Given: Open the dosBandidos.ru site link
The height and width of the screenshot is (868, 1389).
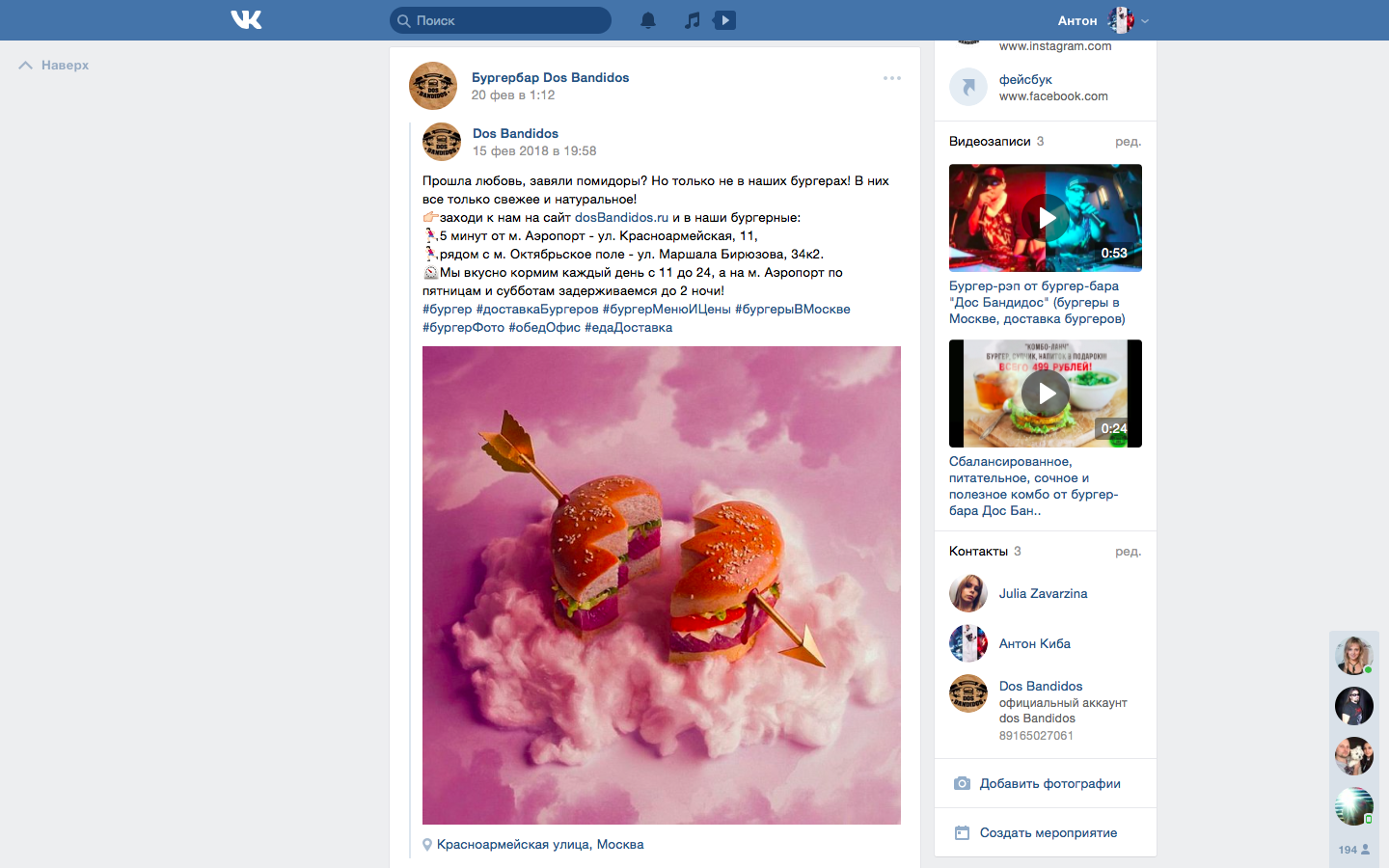Looking at the screenshot, I should click(621, 218).
